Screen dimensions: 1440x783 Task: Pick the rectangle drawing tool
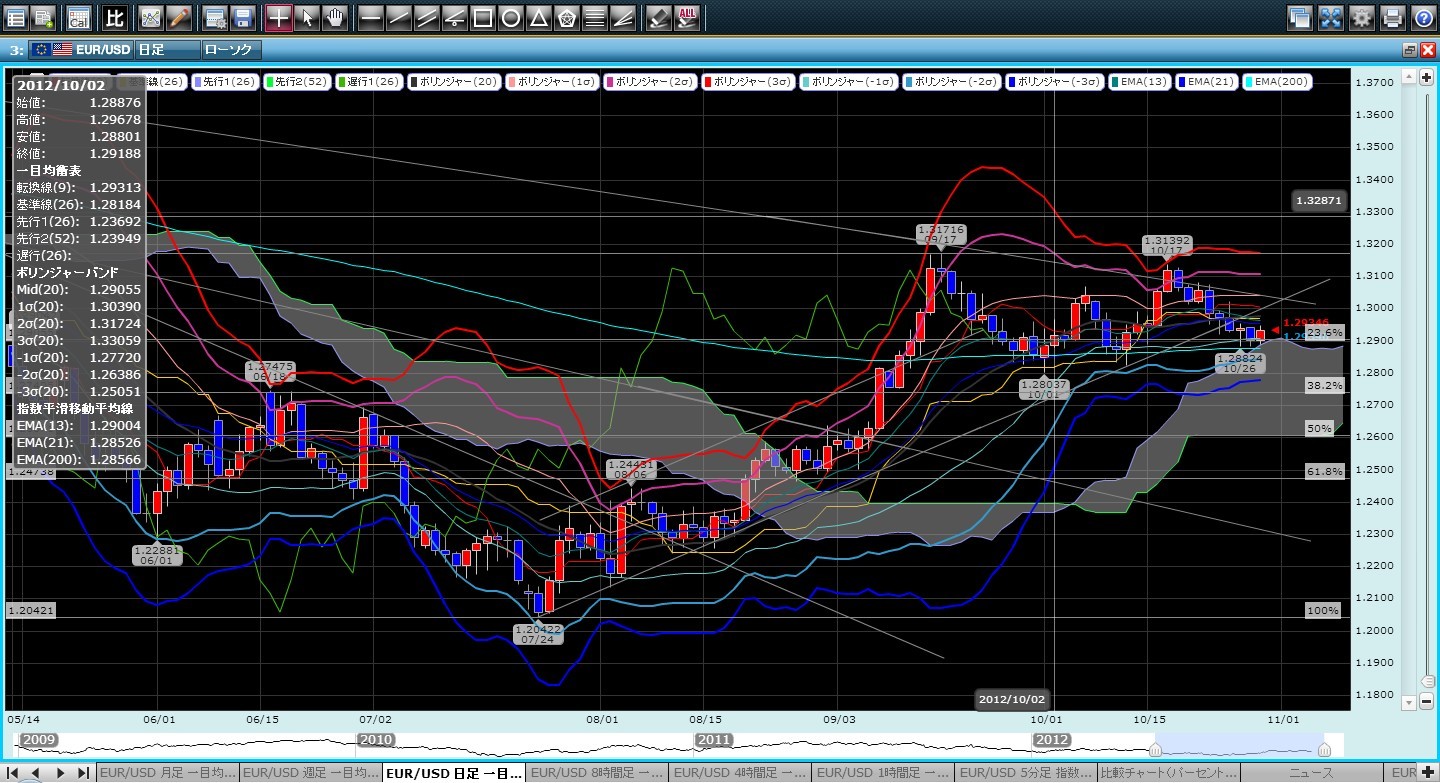[482, 17]
